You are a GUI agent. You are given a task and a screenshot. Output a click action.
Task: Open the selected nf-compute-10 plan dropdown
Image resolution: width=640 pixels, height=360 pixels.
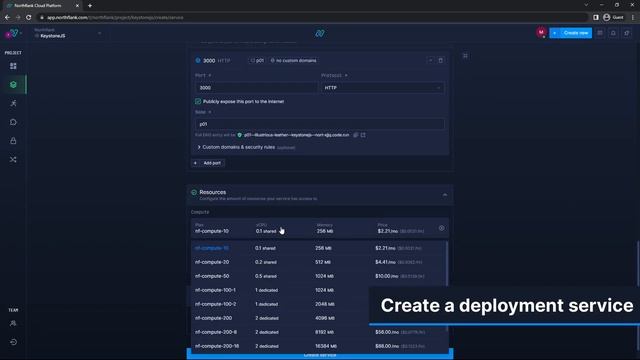pyautogui.click(x=320, y=229)
